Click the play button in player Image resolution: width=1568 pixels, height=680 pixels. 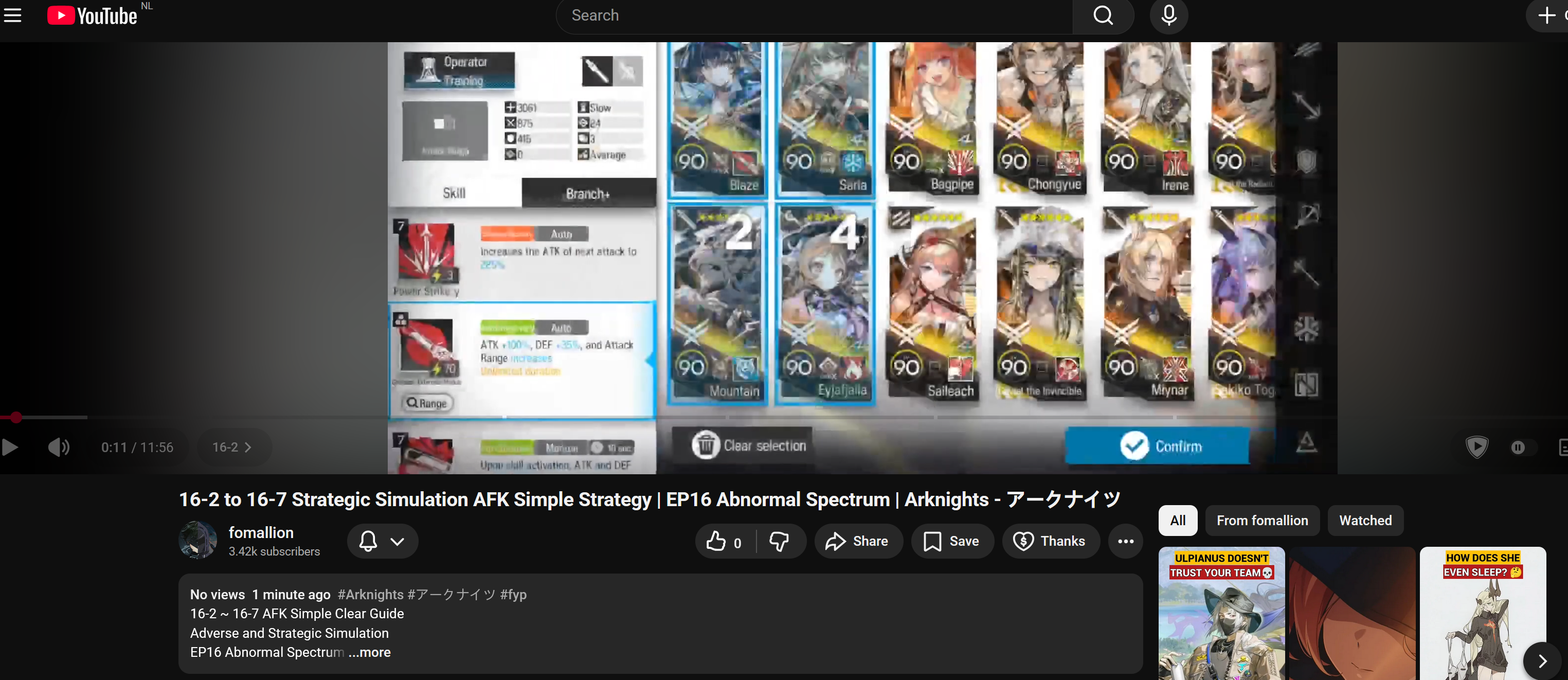[x=10, y=448]
